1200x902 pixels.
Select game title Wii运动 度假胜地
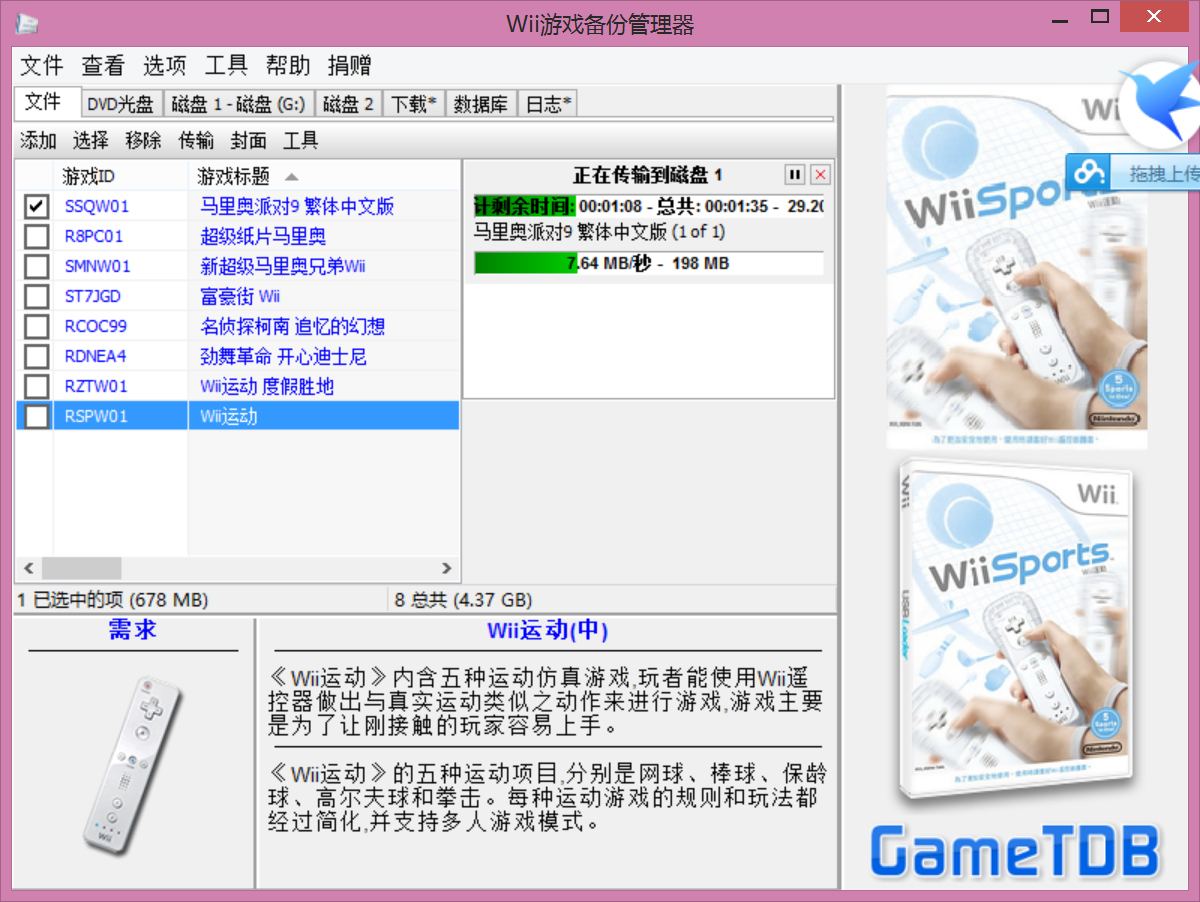pos(267,386)
